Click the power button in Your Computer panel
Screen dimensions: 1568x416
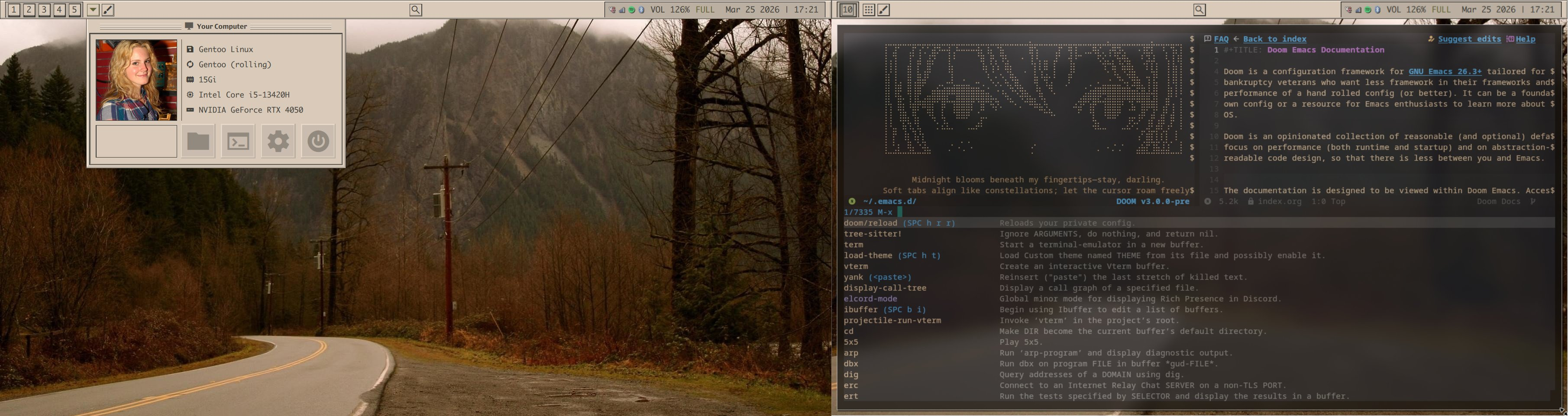pyautogui.click(x=318, y=141)
